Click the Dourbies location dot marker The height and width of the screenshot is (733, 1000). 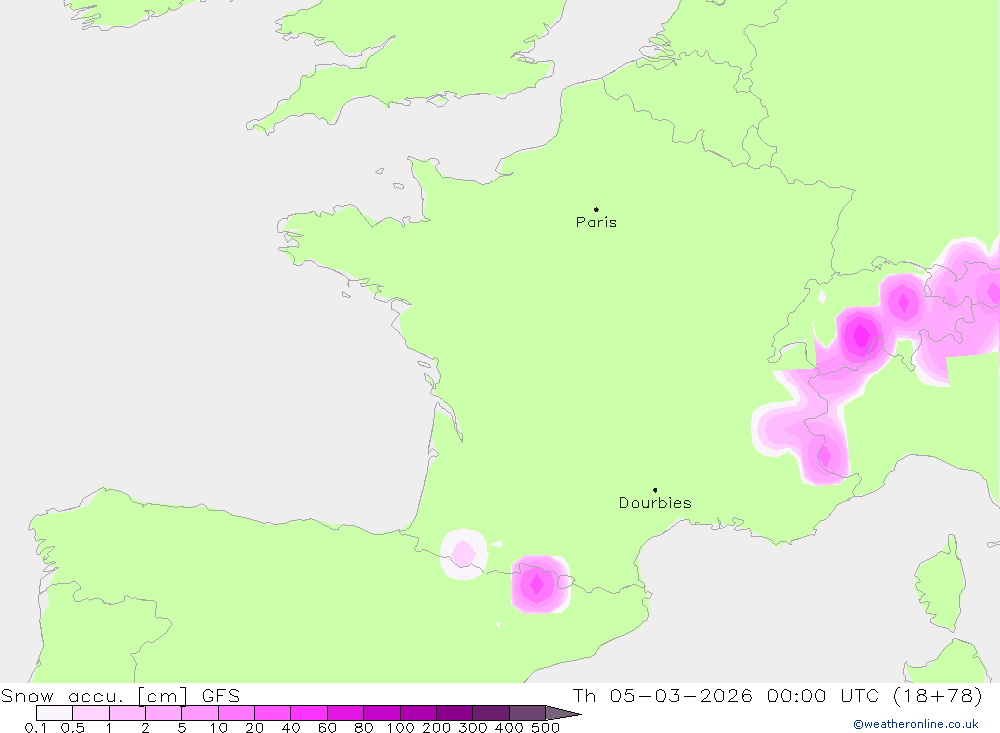tap(655, 490)
